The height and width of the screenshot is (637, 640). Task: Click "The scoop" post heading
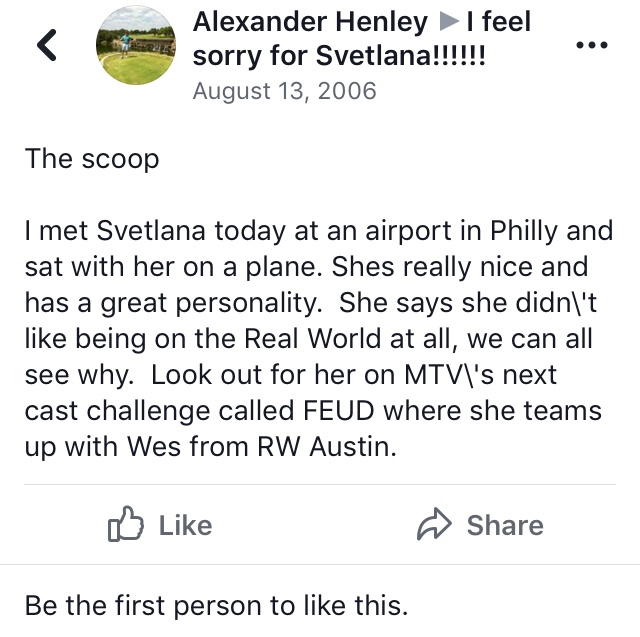point(92,159)
